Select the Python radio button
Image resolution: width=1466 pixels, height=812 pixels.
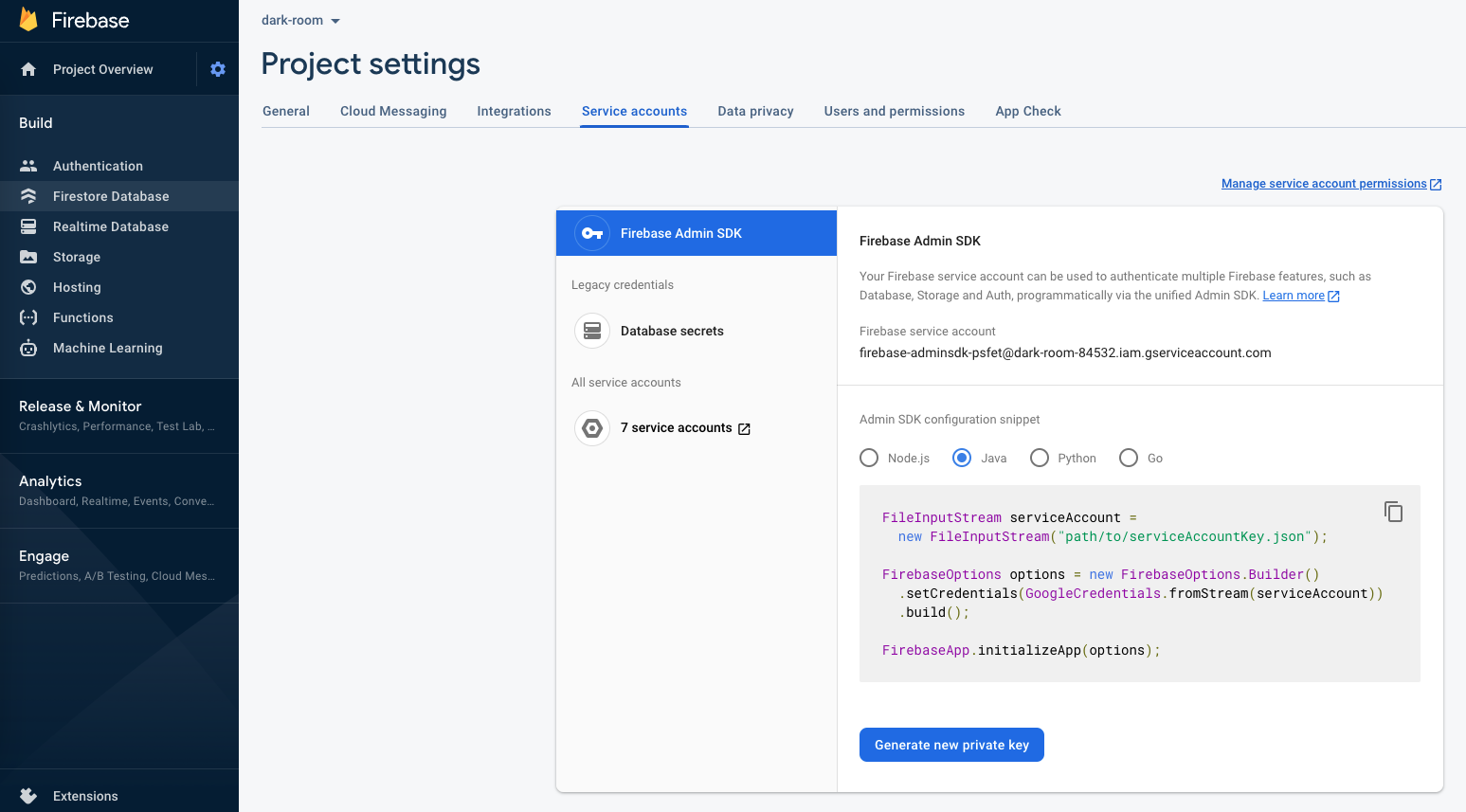tap(1040, 458)
